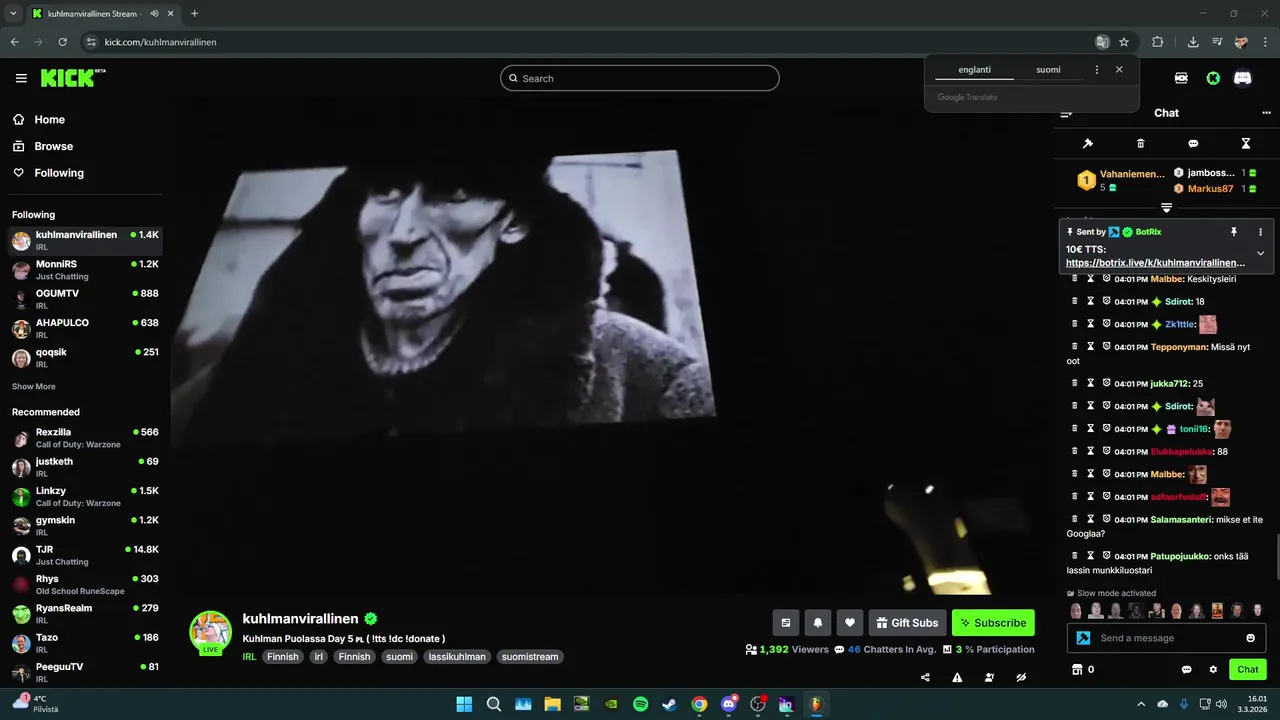Screen dimensions: 1280x720
Task: Click the Windows Start button
Action: click(x=464, y=704)
